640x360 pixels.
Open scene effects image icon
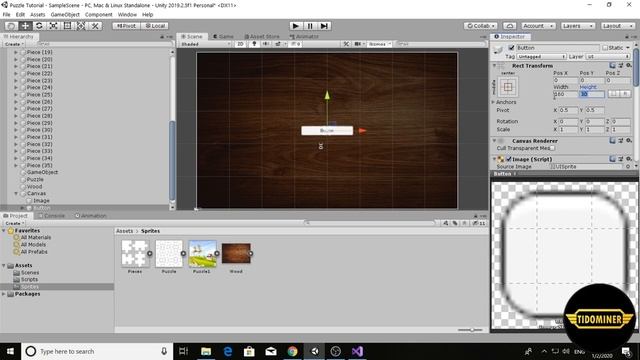279,44
